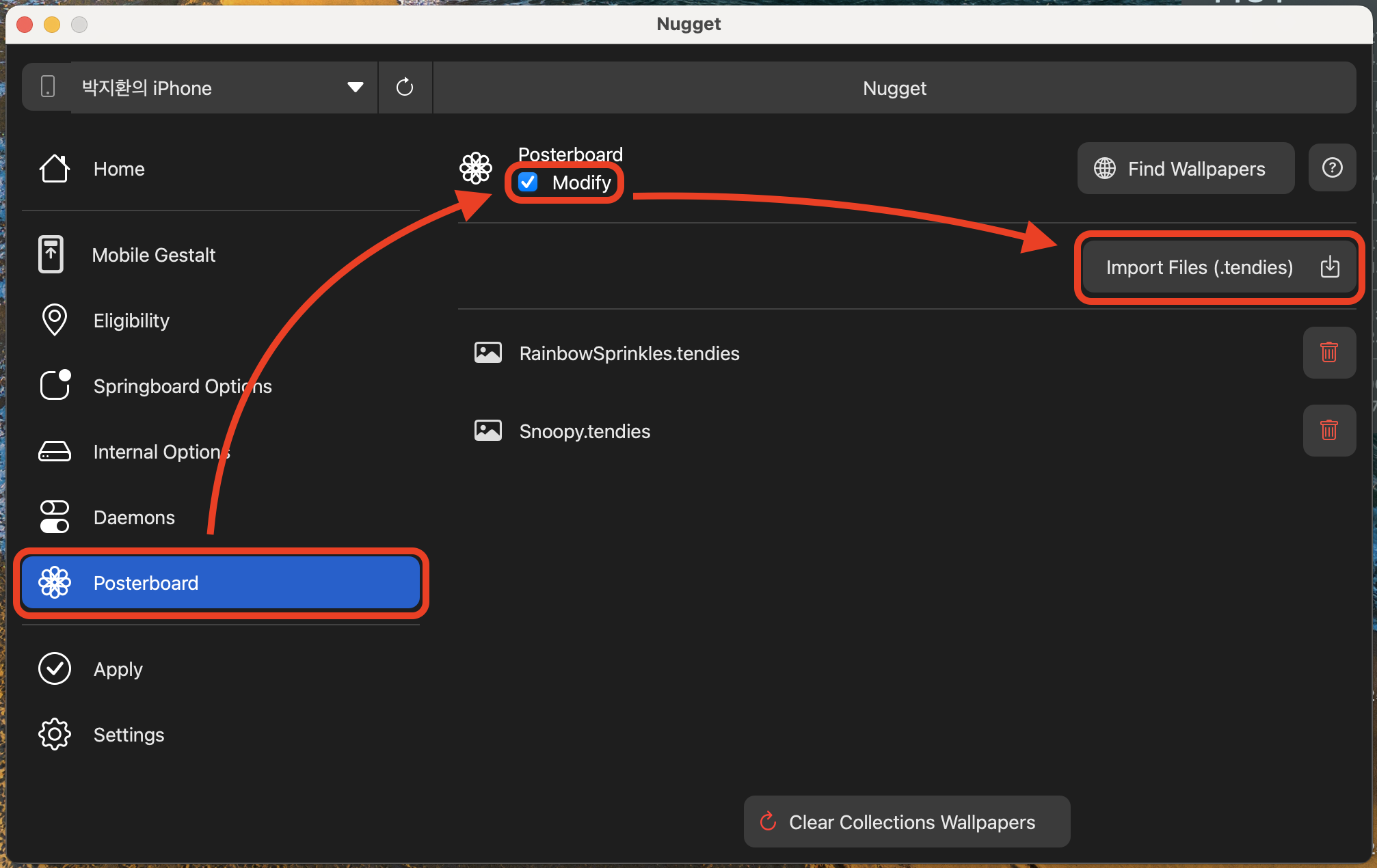Go to the Home page
The height and width of the screenshot is (868, 1377).
pos(119,169)
